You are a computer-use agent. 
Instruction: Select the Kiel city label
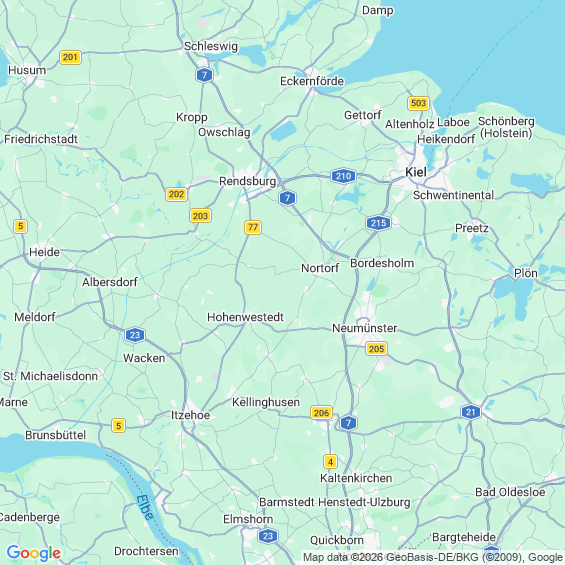(416, 172)
